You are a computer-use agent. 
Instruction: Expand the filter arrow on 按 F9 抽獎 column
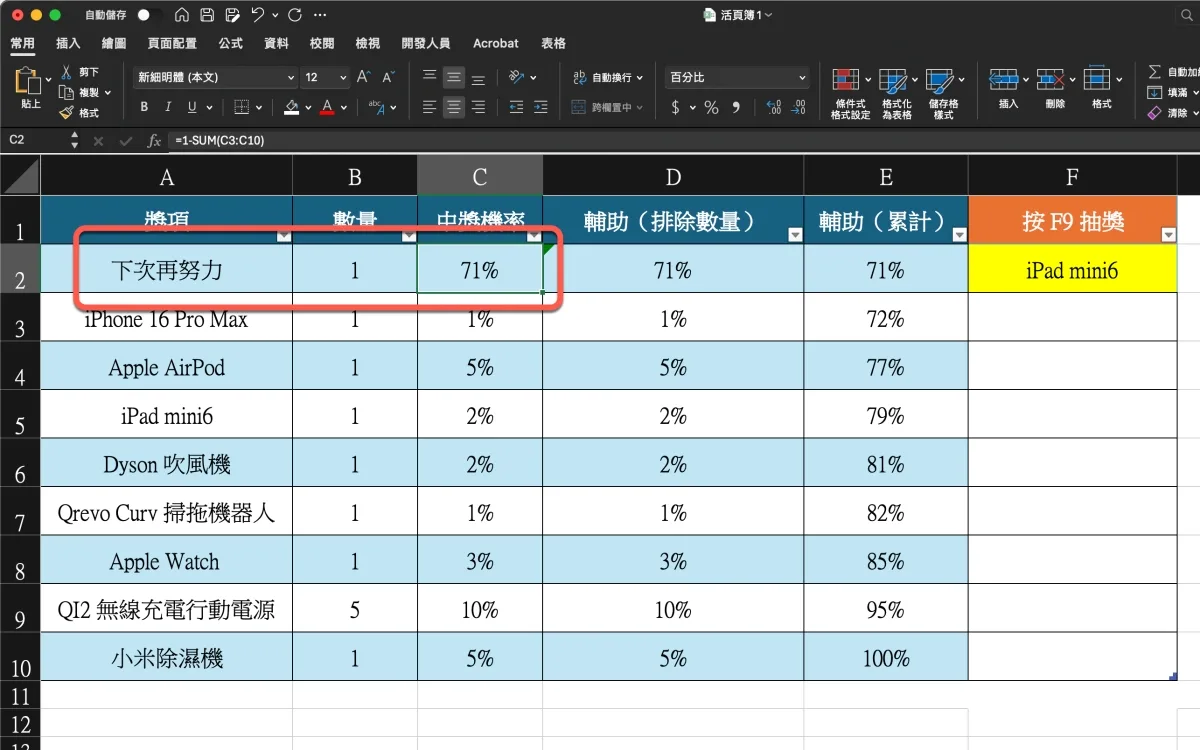tap(1168, 235)
